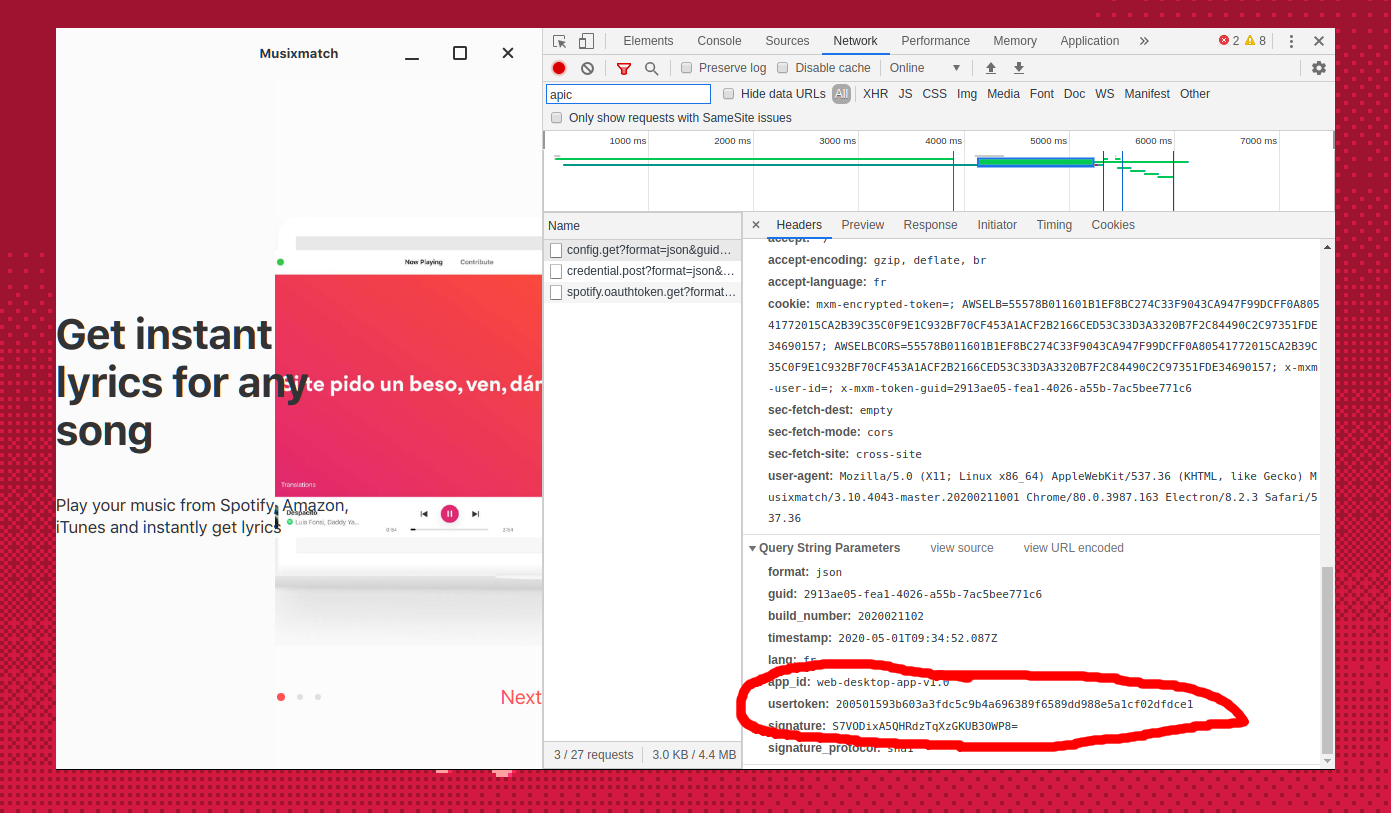Collapse the Query String Parameters section
The width and height of the screenshot is (1391, 813).
point(752,548)
